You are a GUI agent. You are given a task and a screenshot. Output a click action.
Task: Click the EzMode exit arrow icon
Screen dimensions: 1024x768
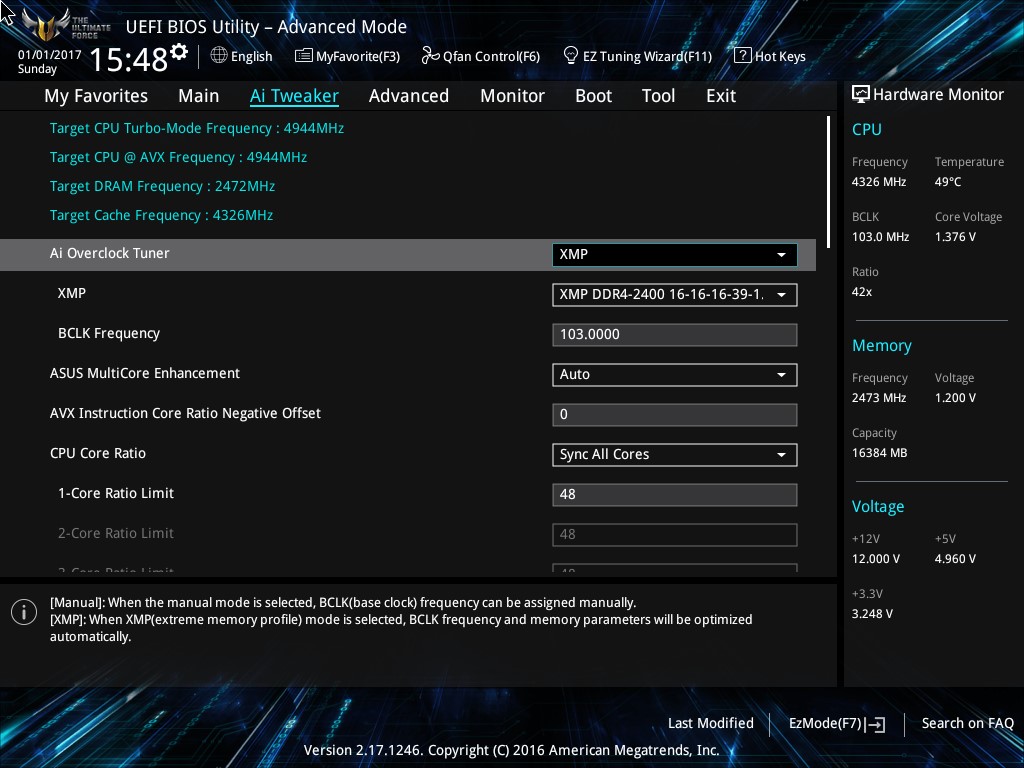(876, 724)
